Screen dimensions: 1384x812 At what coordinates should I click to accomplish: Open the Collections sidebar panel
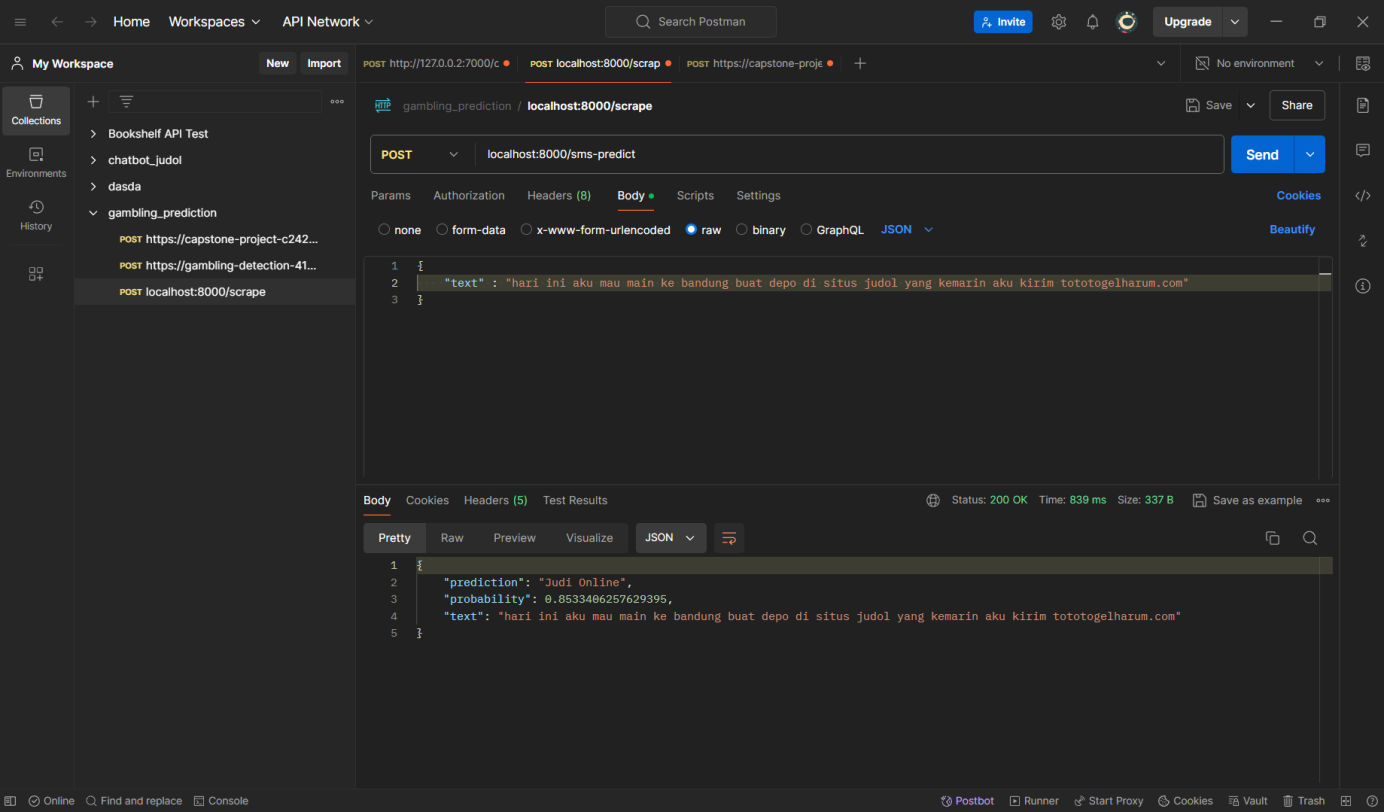[x=36, y=110]
